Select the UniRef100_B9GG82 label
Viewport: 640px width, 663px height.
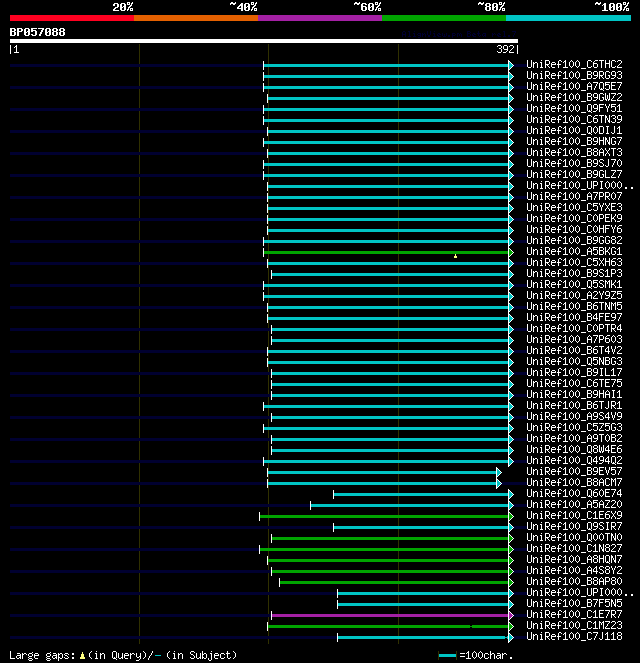click(x=574, y=240)
